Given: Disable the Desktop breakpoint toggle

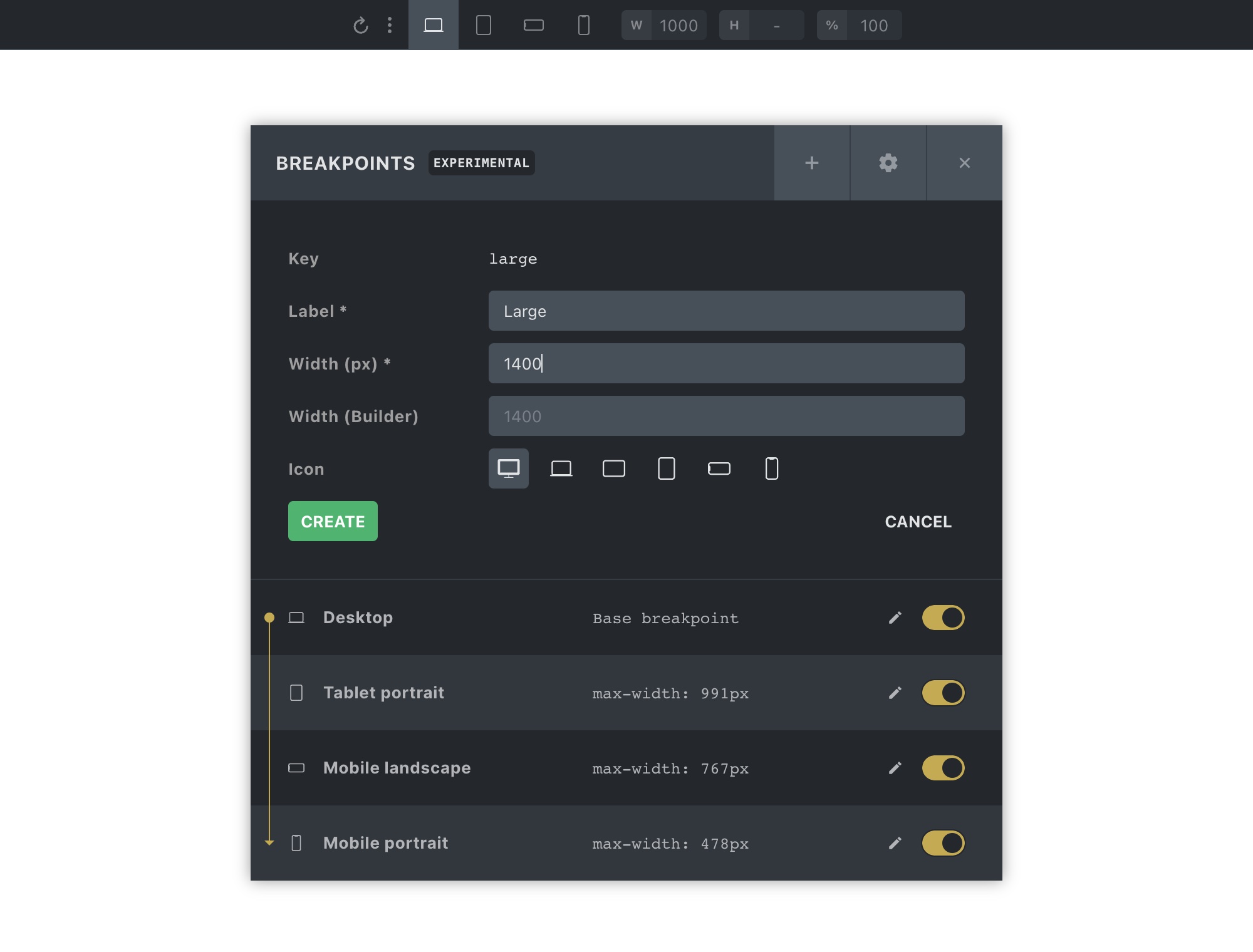Looking at the screenshot, I should [x=943, y=618].
